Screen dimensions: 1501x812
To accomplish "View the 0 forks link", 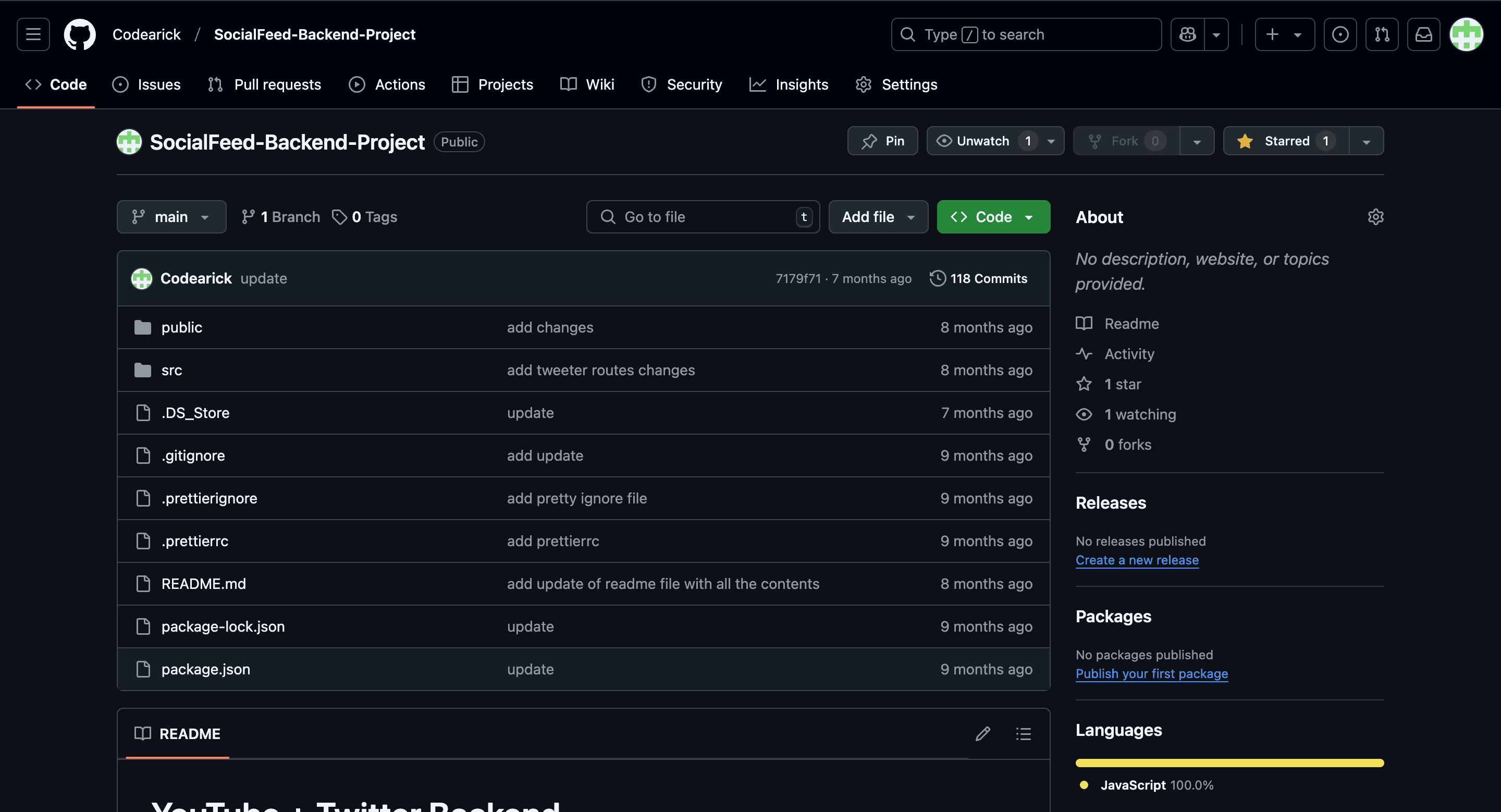I will (1114, 445).
